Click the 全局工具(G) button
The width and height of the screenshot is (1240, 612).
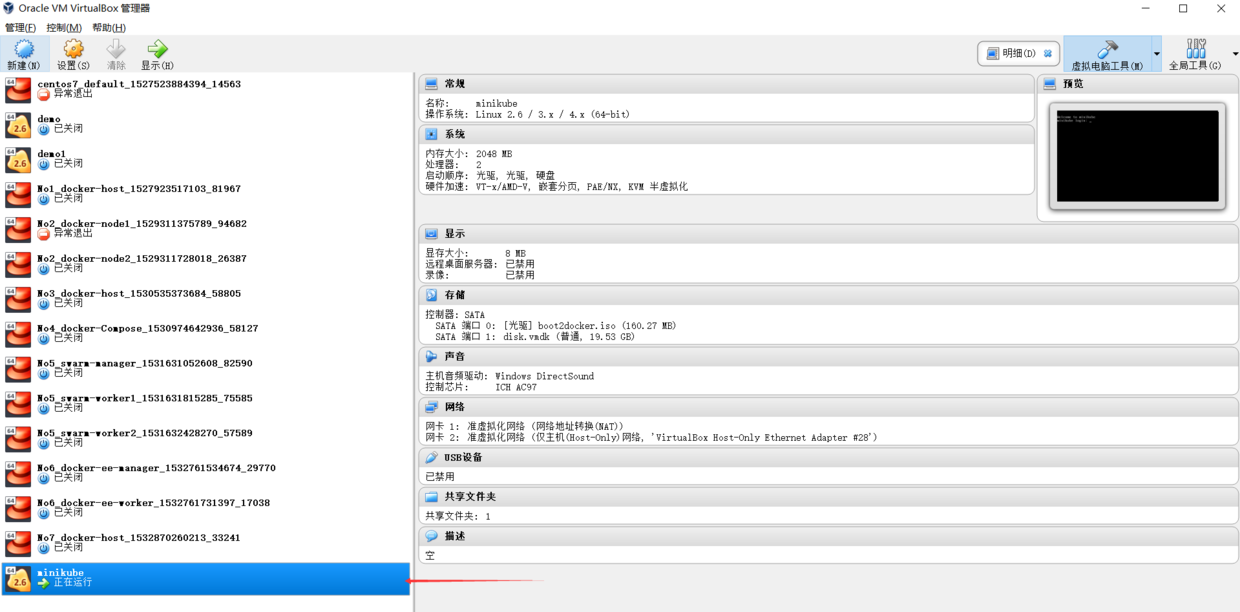click(x=1195, y=54)
